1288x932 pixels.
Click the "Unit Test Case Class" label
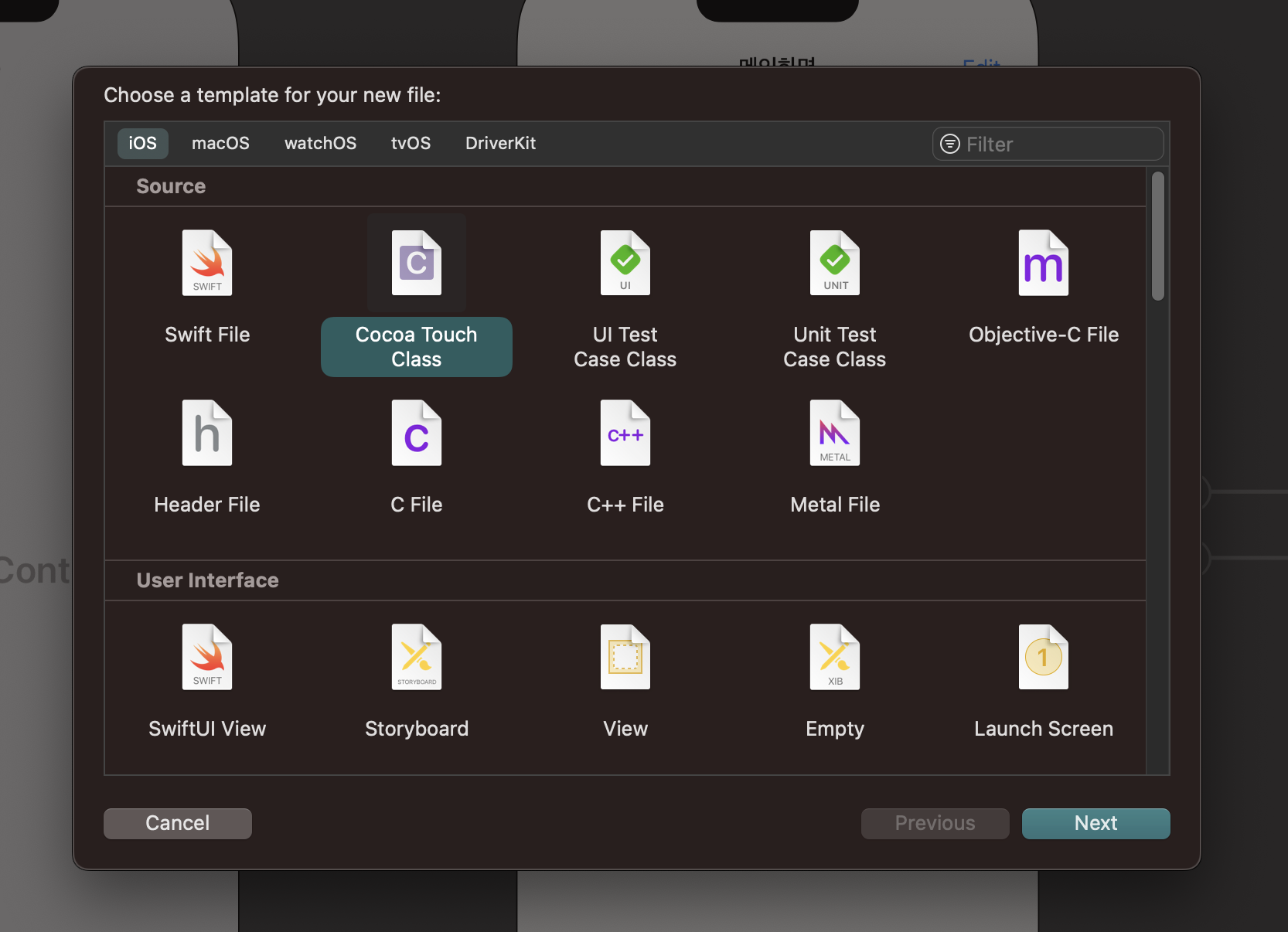(835, 347)
